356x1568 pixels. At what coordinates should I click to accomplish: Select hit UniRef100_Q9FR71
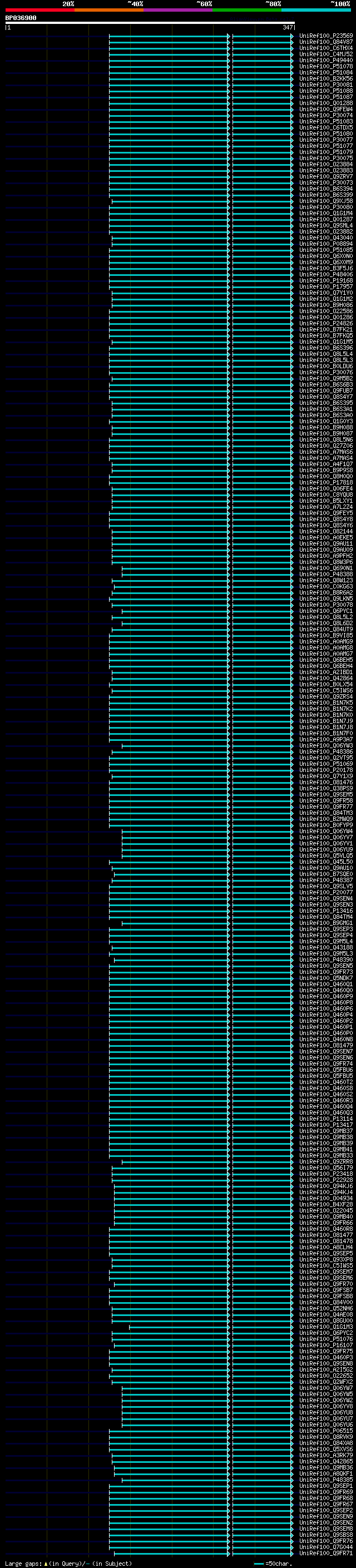point(326,1554)
